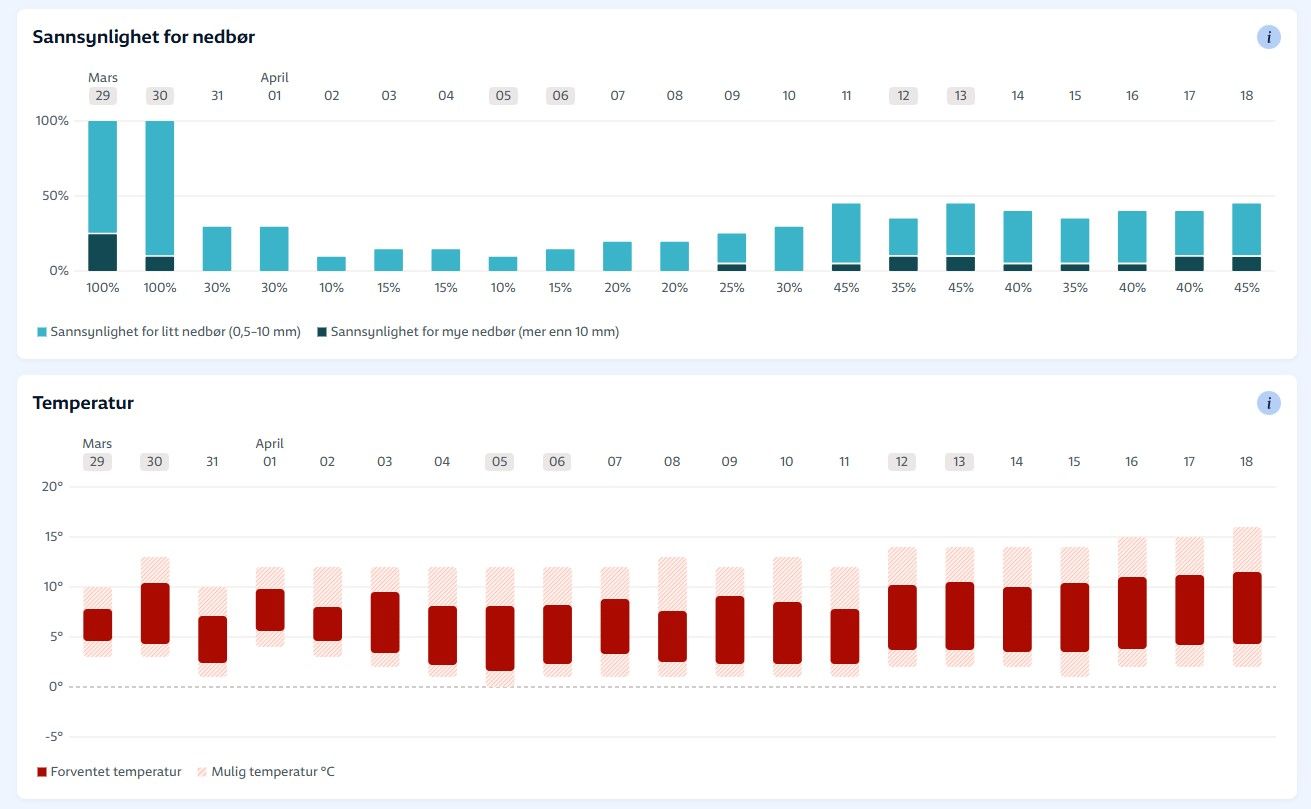Click the 45% label under April 18
The height and width of the screenshot is (809, 1311).
pos(1246,288)
